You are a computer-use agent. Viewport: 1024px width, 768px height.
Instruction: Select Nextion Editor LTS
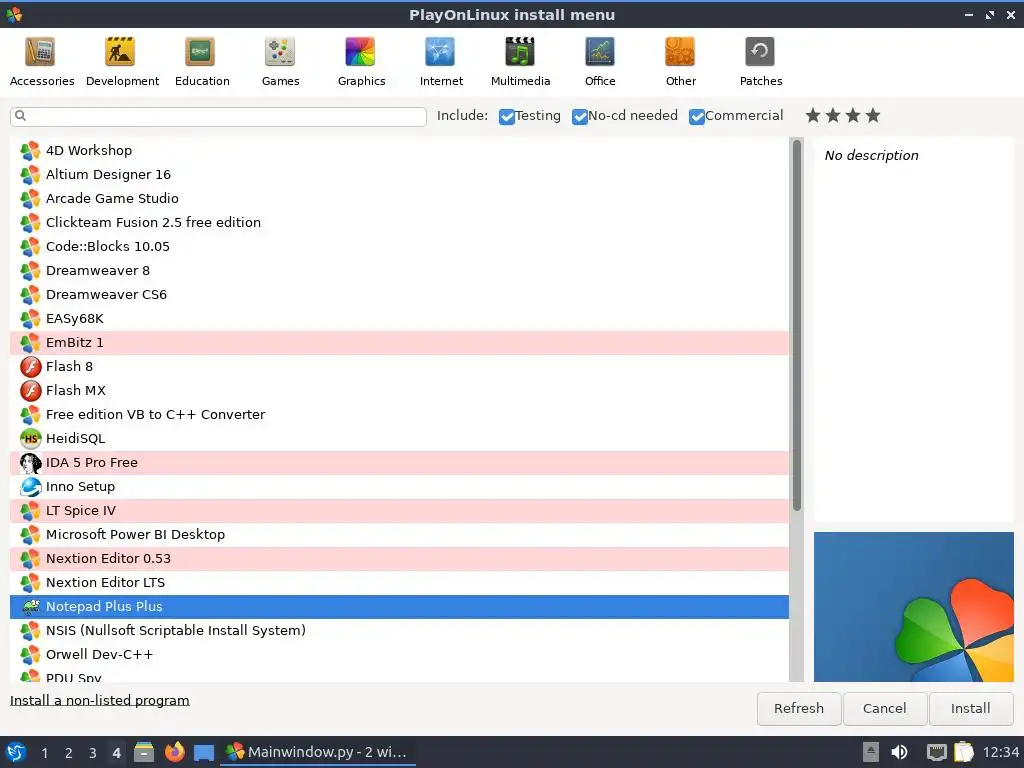coord(399,583)
